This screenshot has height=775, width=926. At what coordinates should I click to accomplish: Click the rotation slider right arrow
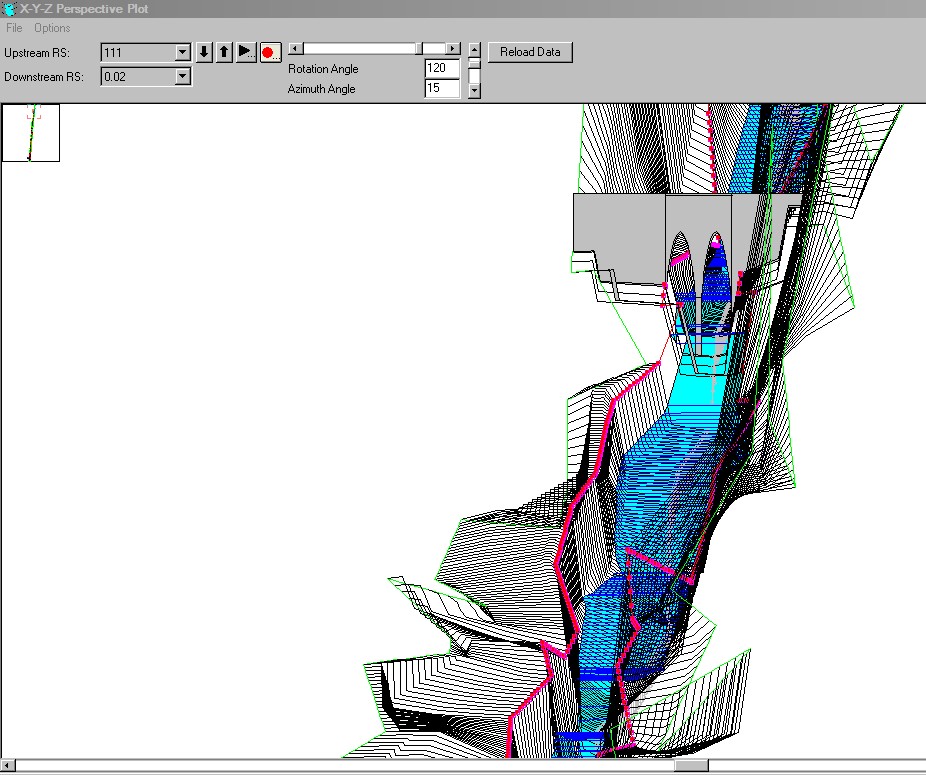point(453,48)
